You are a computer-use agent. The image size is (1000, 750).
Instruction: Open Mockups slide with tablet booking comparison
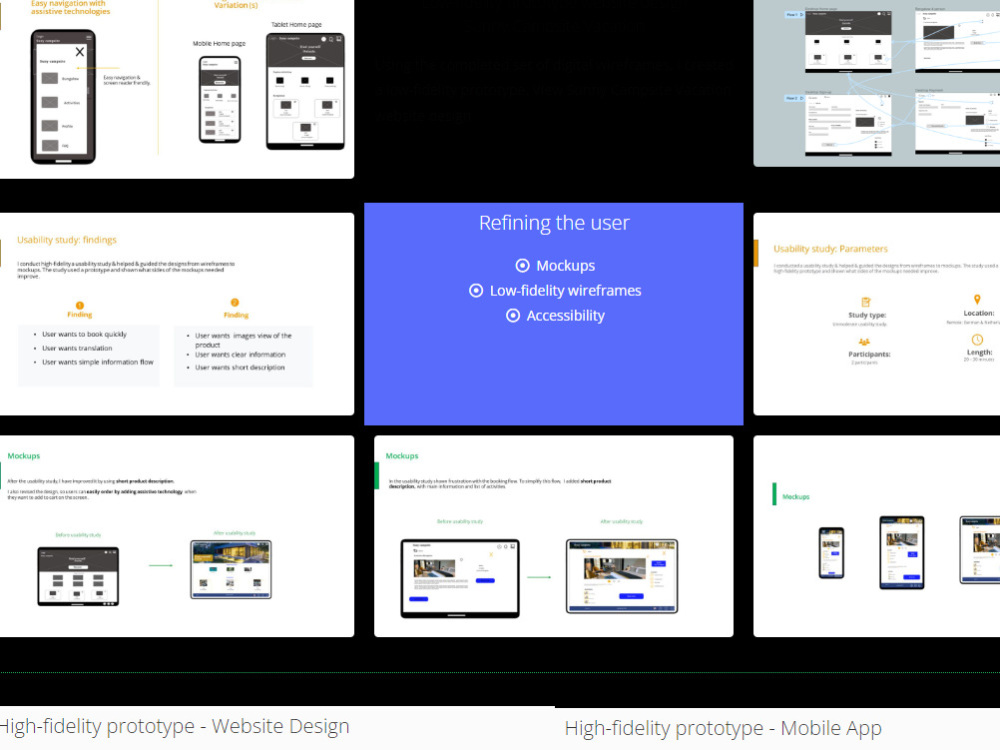click(x=554, y=536)
